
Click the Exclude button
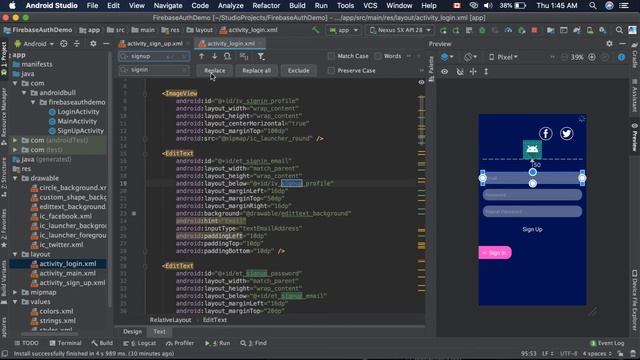[x=298, y=71]
